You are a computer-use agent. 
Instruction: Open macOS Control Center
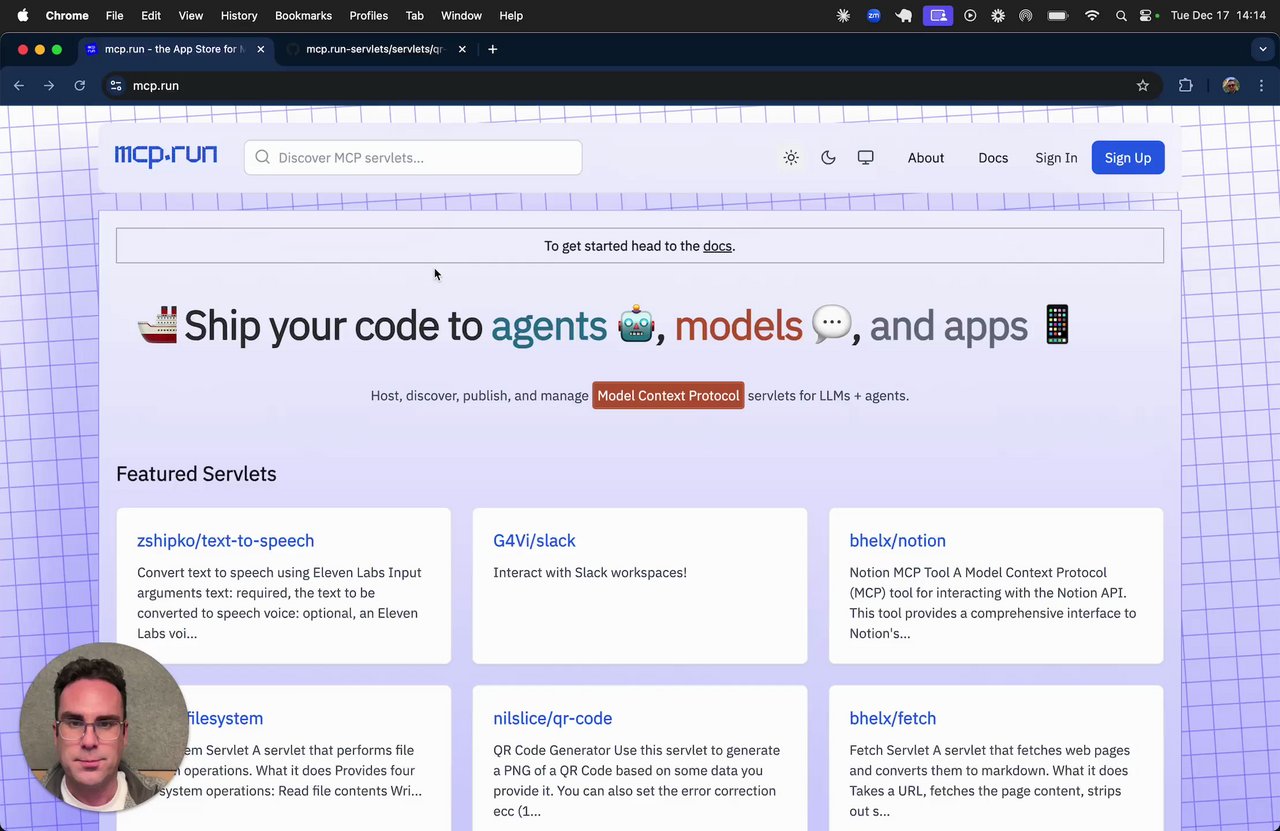point(1146,16)
